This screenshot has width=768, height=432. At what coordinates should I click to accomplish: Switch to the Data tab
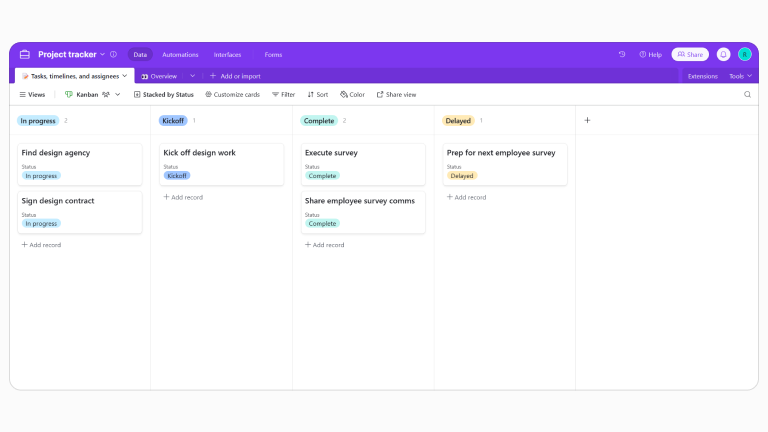click(140, 54)
